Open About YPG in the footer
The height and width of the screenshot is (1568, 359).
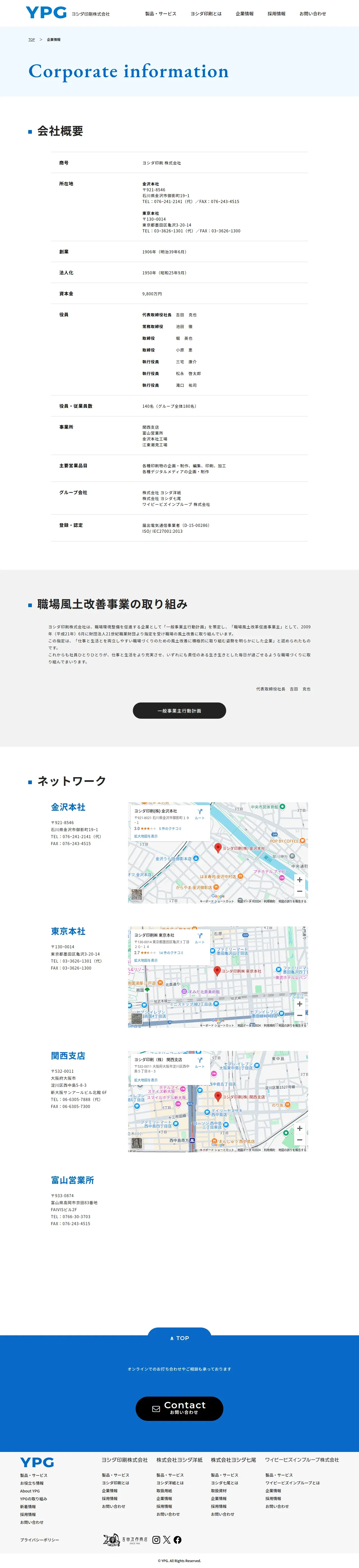pos(30,1491)
